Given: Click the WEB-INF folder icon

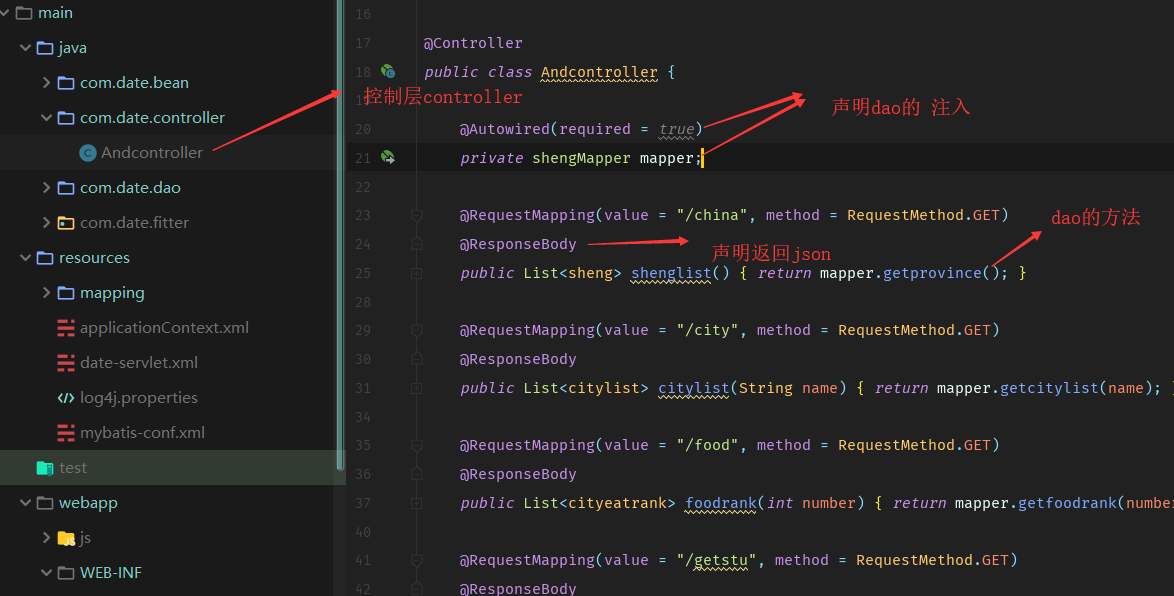Looking at the screenshot, I should (66, 573).
